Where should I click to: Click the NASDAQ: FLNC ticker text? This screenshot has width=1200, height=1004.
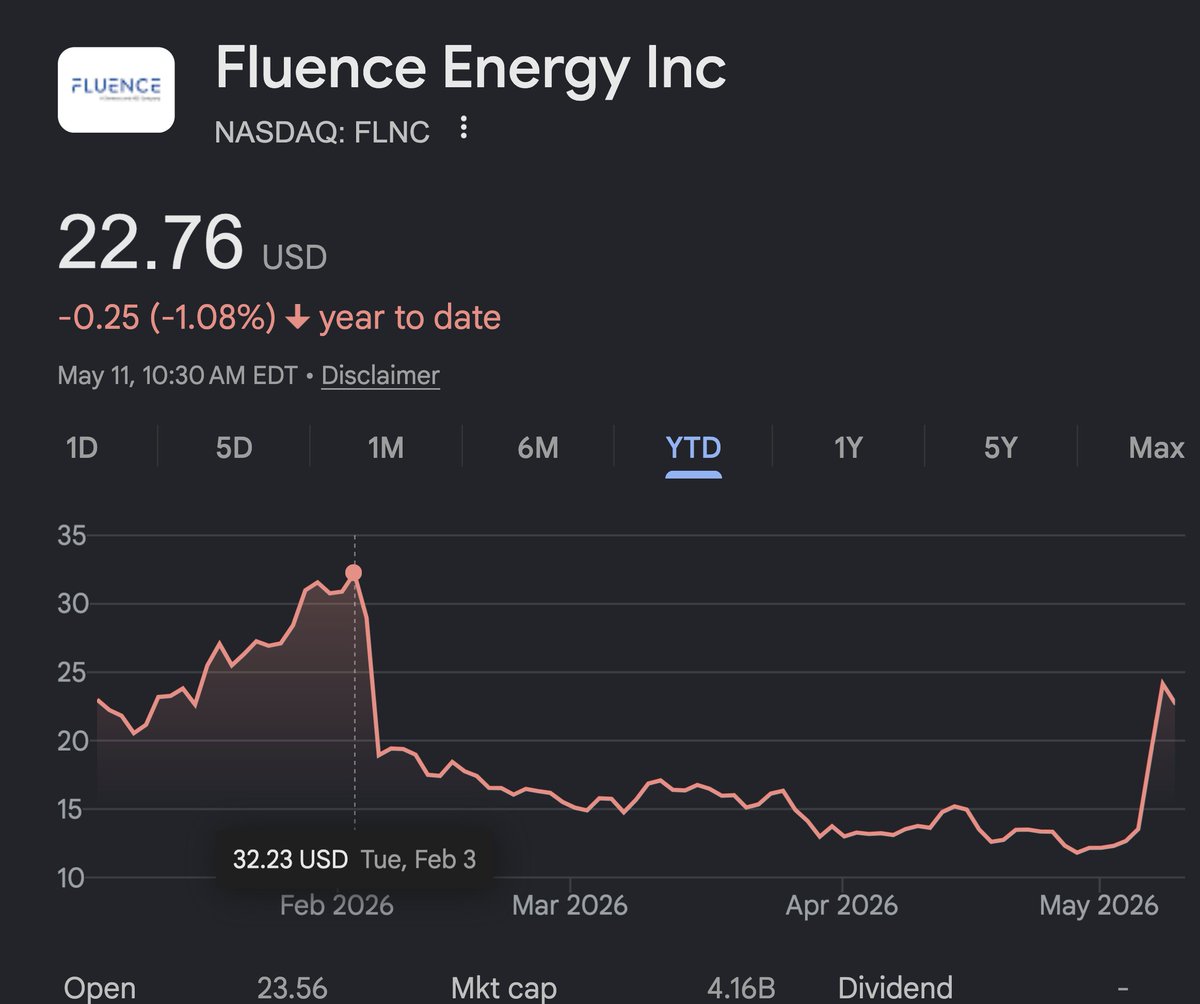pos(322,131)
